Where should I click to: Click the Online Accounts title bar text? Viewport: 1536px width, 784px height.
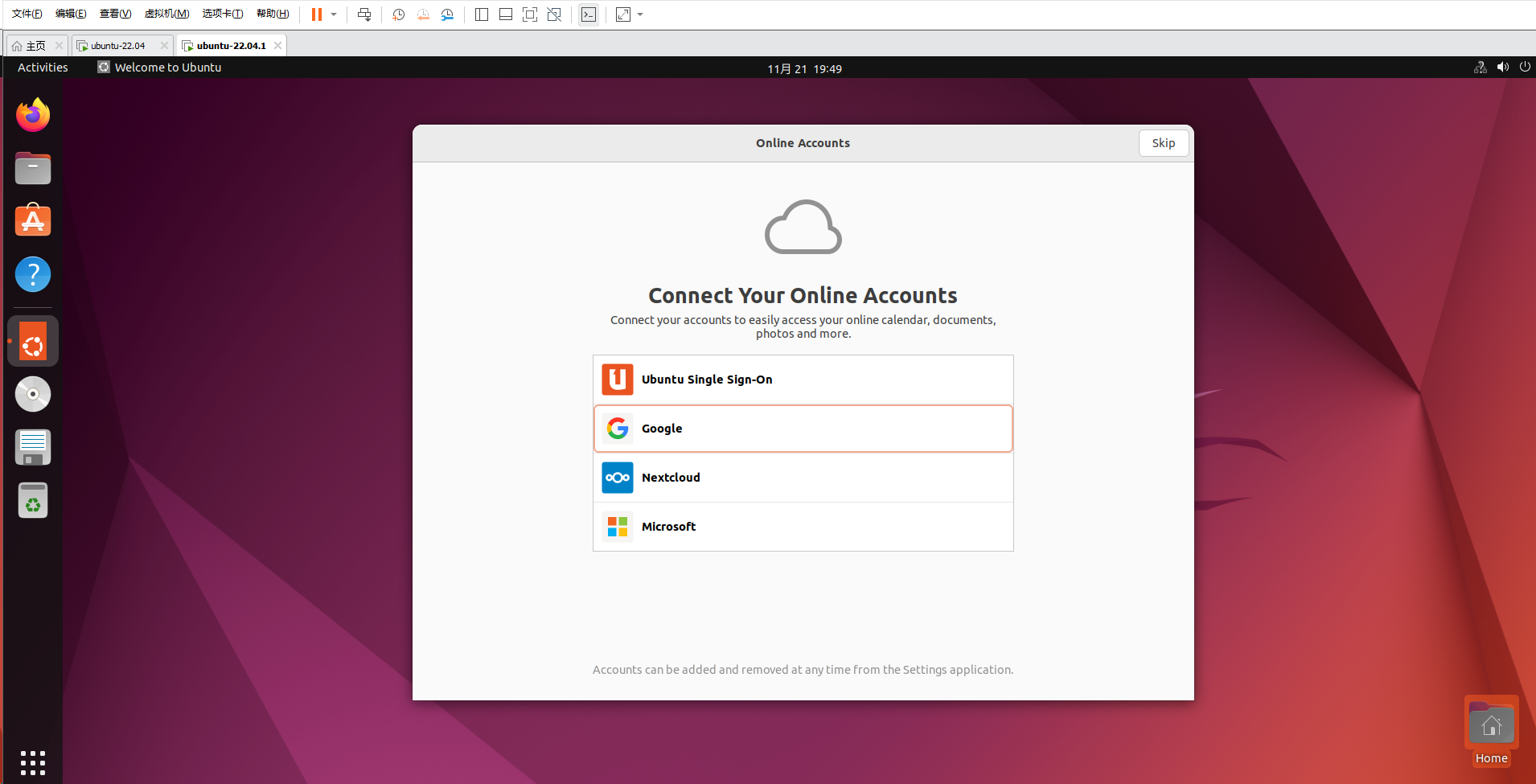click(803, 143)
